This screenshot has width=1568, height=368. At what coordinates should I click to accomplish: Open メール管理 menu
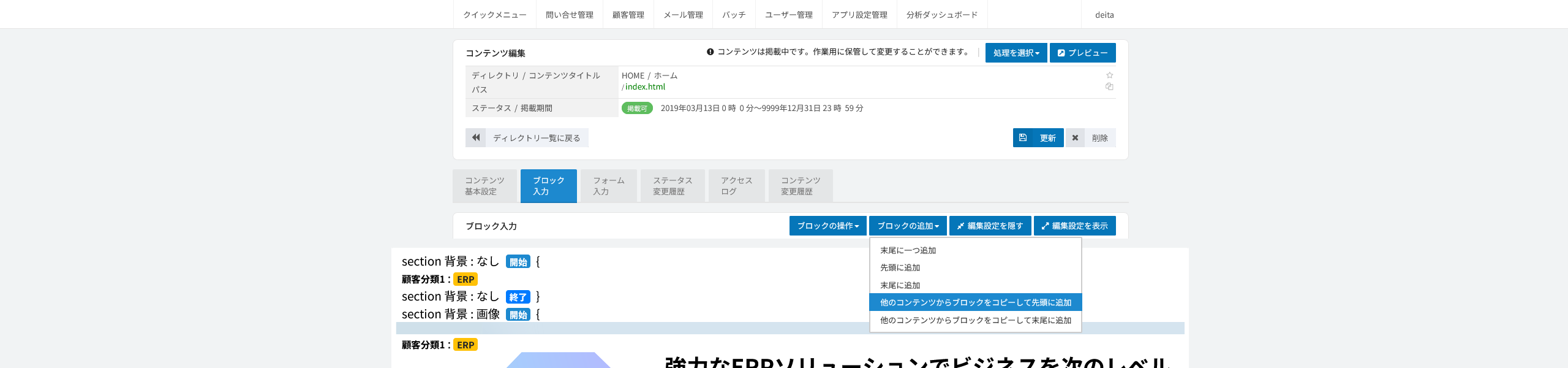[684, 15]
